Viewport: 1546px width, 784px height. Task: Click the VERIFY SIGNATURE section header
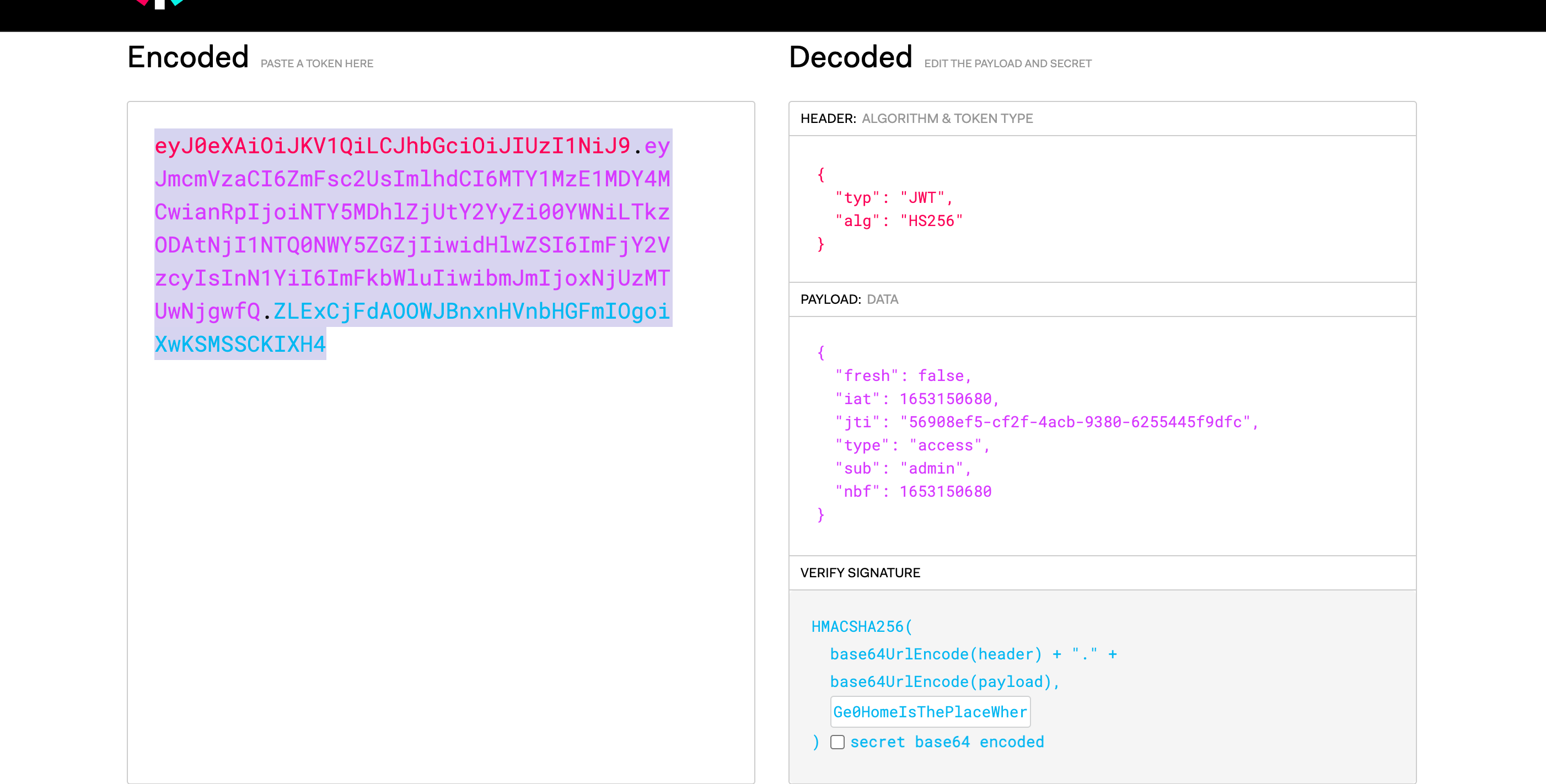[859, 573]
